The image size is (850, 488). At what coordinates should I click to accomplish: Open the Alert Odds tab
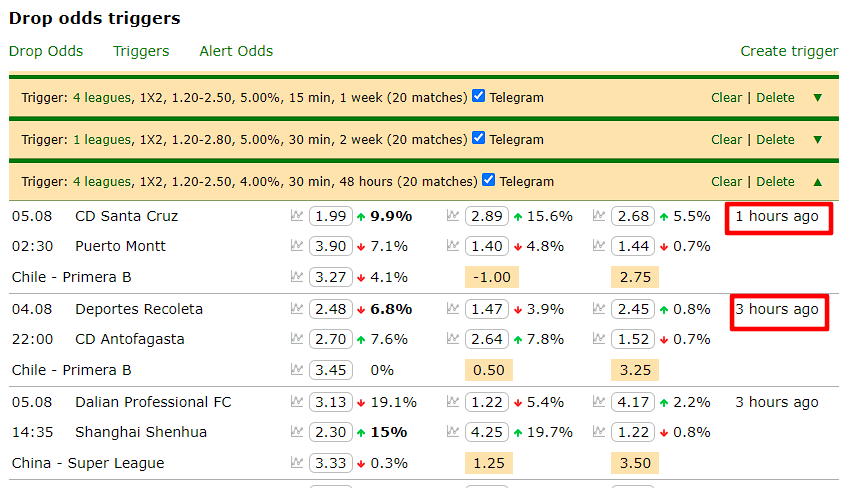point(236,51)
